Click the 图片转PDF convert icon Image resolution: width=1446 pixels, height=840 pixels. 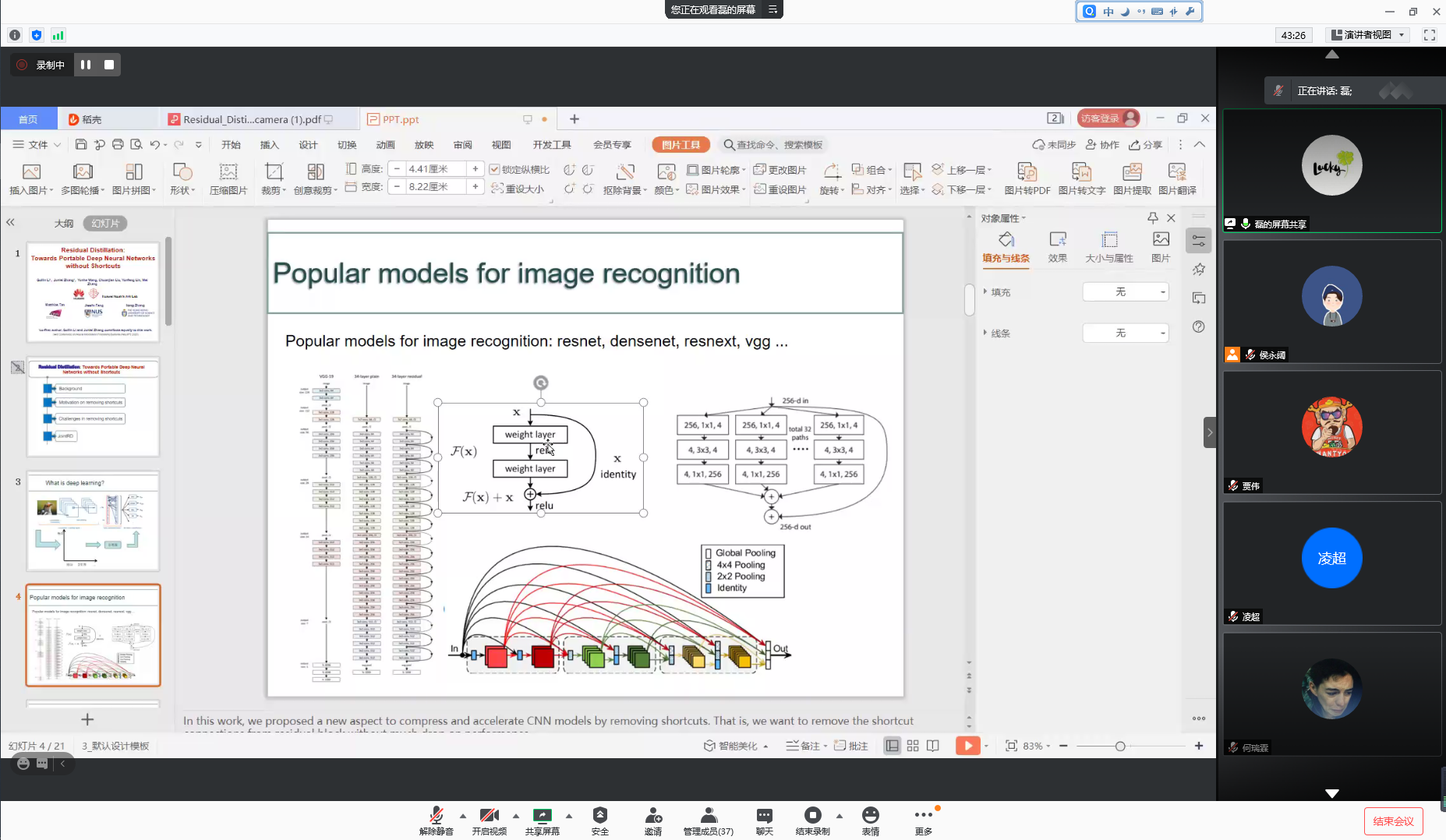pyautogui.click(x=1027, y=172)
